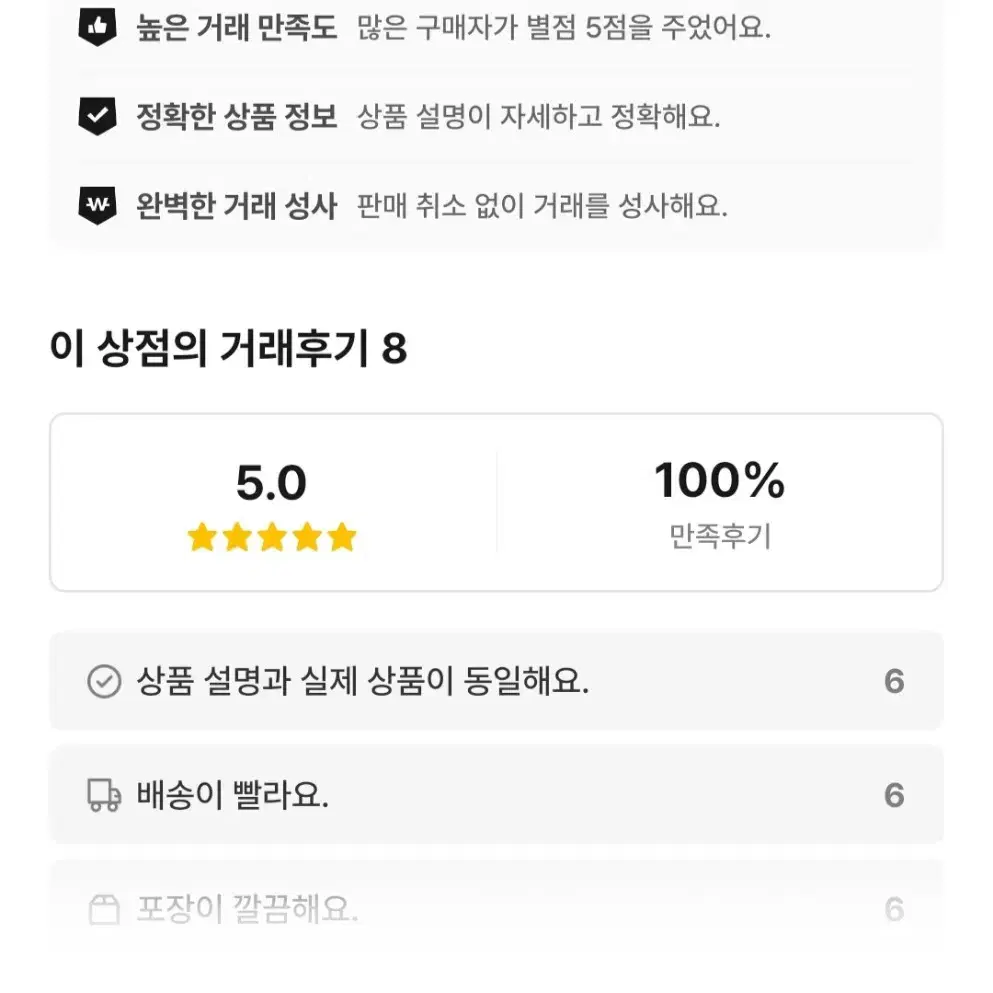This screenshot has height=993, width=993.
Task: Tap the checkmark shield badge icon
Action: pos(98,116)
